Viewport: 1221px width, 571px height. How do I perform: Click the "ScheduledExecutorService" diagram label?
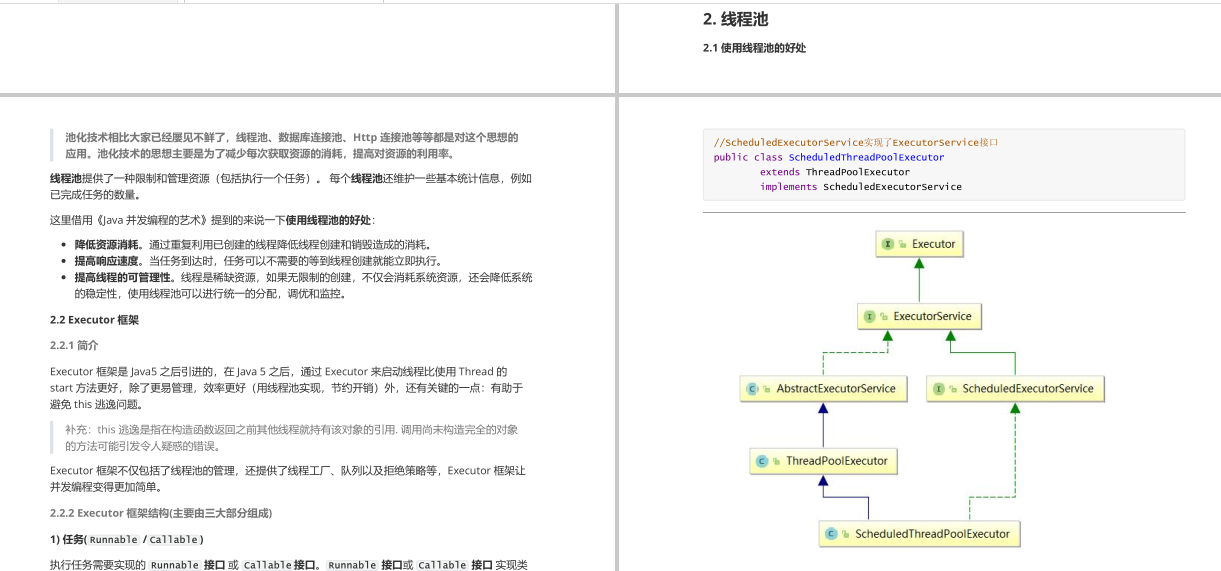click(1028, 388)
